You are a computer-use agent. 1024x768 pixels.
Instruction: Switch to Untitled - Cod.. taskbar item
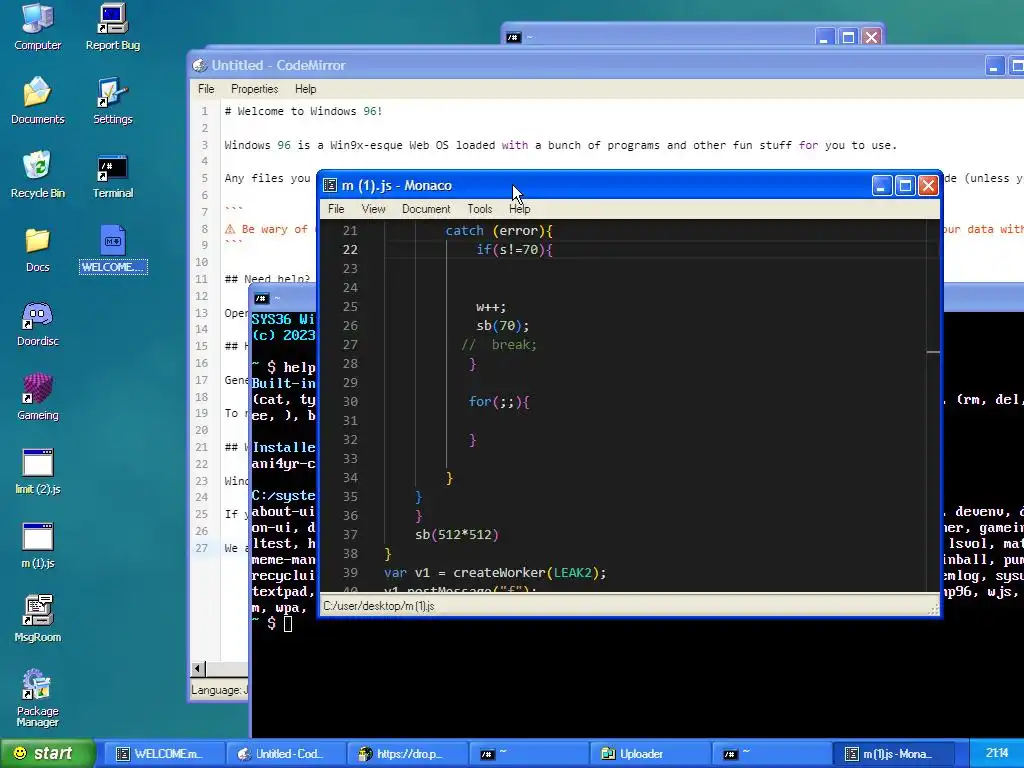[x=288, y=754]
